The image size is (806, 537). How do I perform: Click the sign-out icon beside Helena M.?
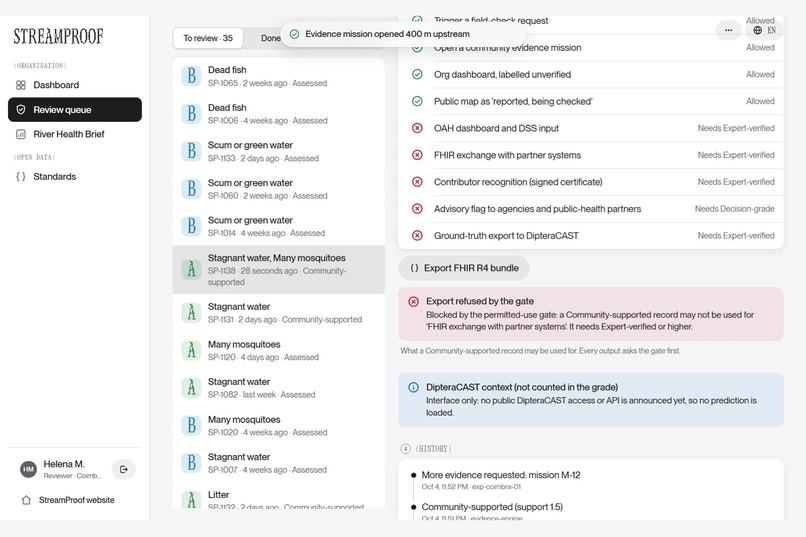(123, 469)
